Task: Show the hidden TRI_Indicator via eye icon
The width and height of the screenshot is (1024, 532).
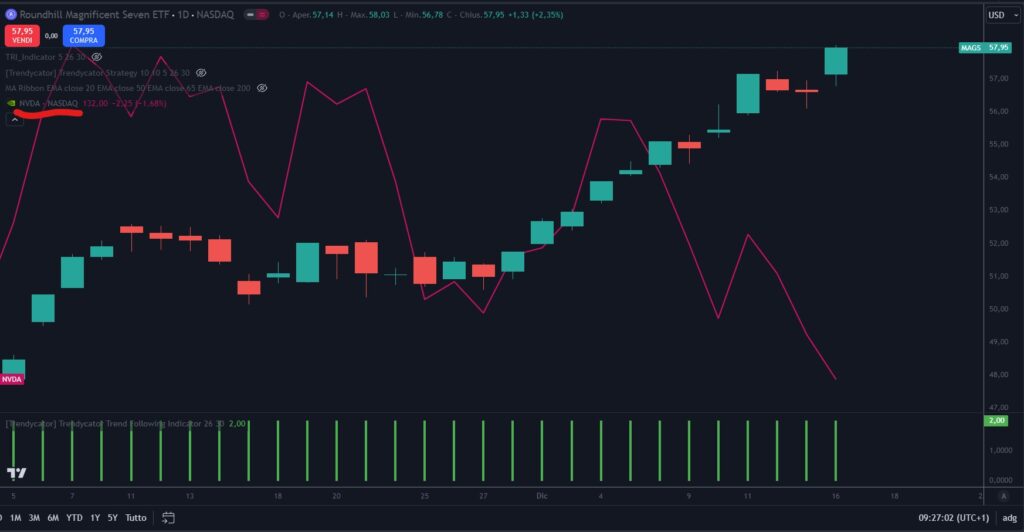Action: pyautogui.click(x=97, y=58)
